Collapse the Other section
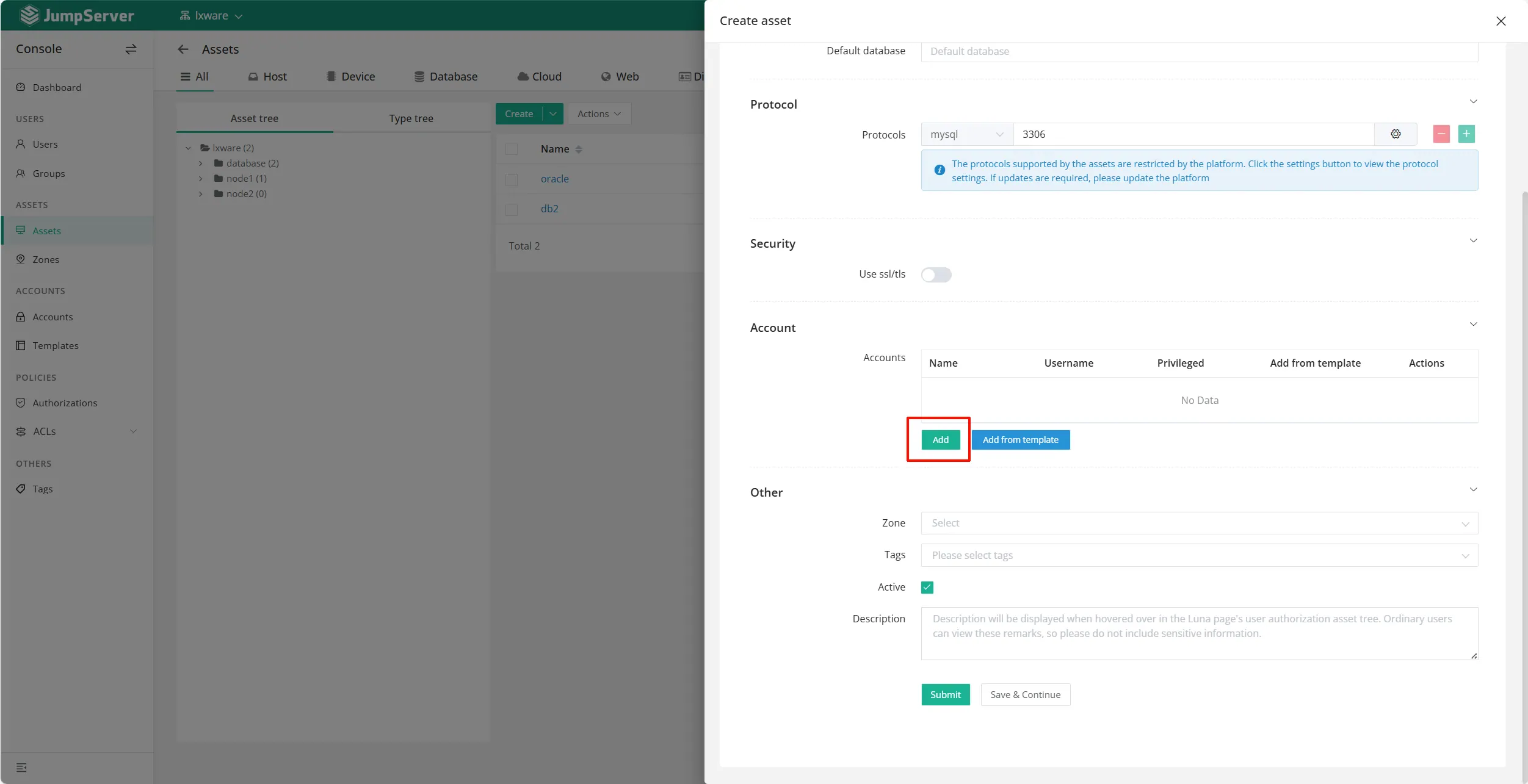This screenshot has width=1528, height=784. point(1473,490)
